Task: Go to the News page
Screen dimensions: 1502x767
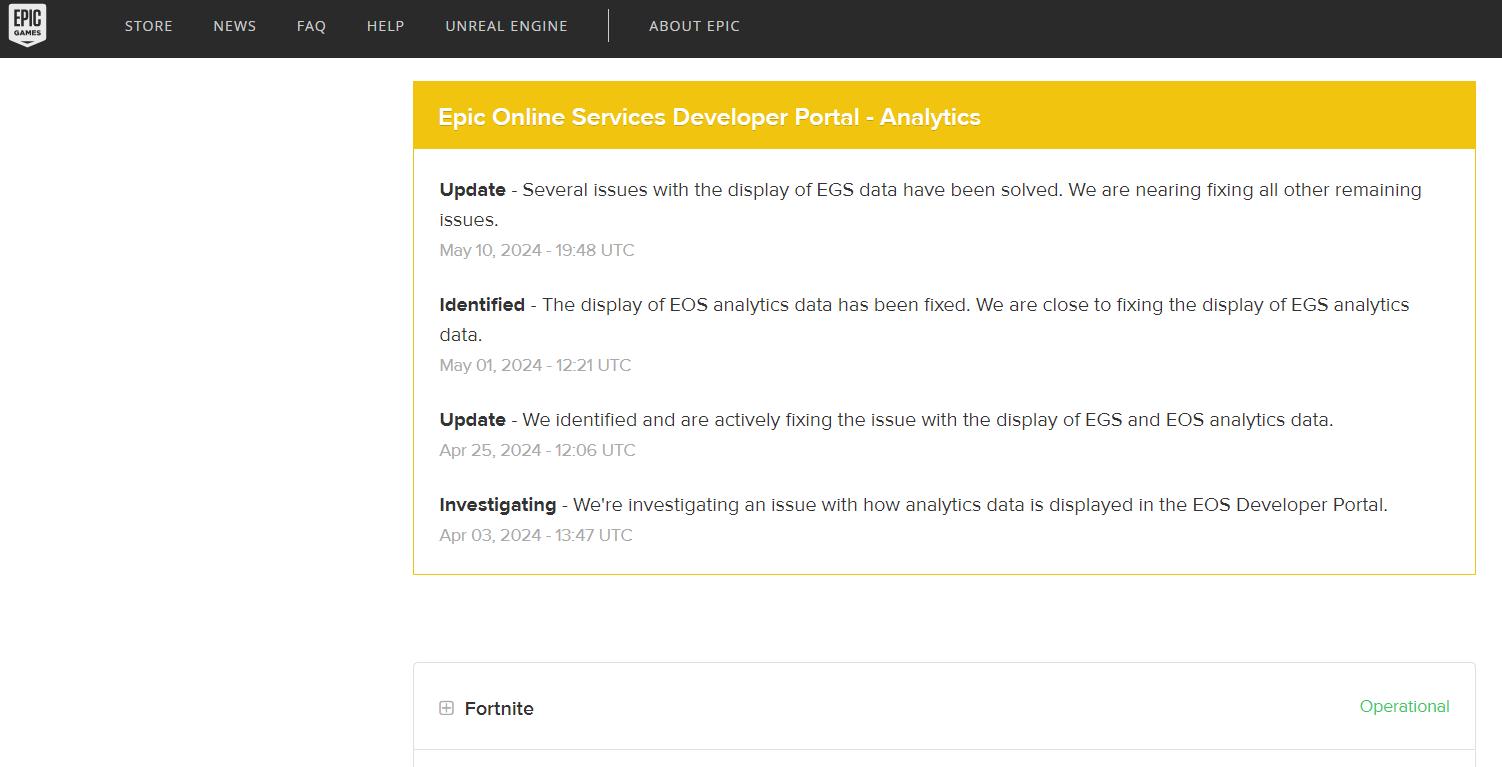Action: point(234,26)
